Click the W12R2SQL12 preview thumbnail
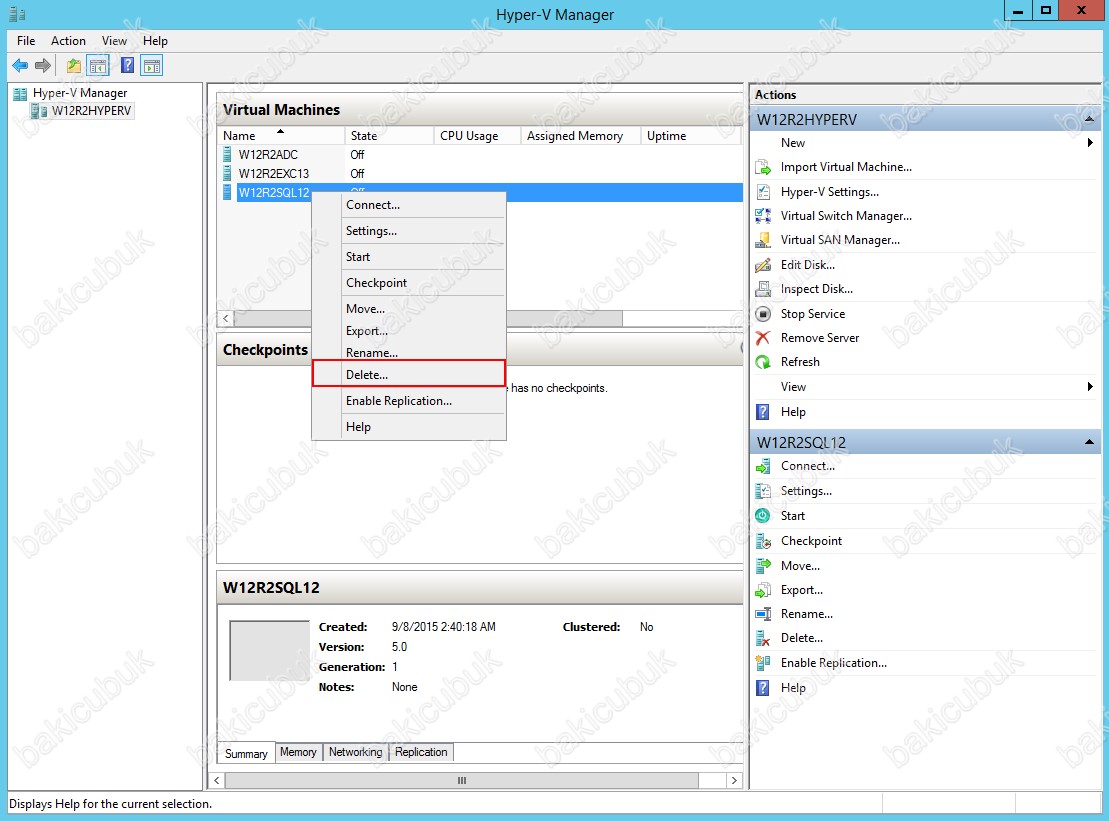 pyautogui.click(x=269, y=651)
